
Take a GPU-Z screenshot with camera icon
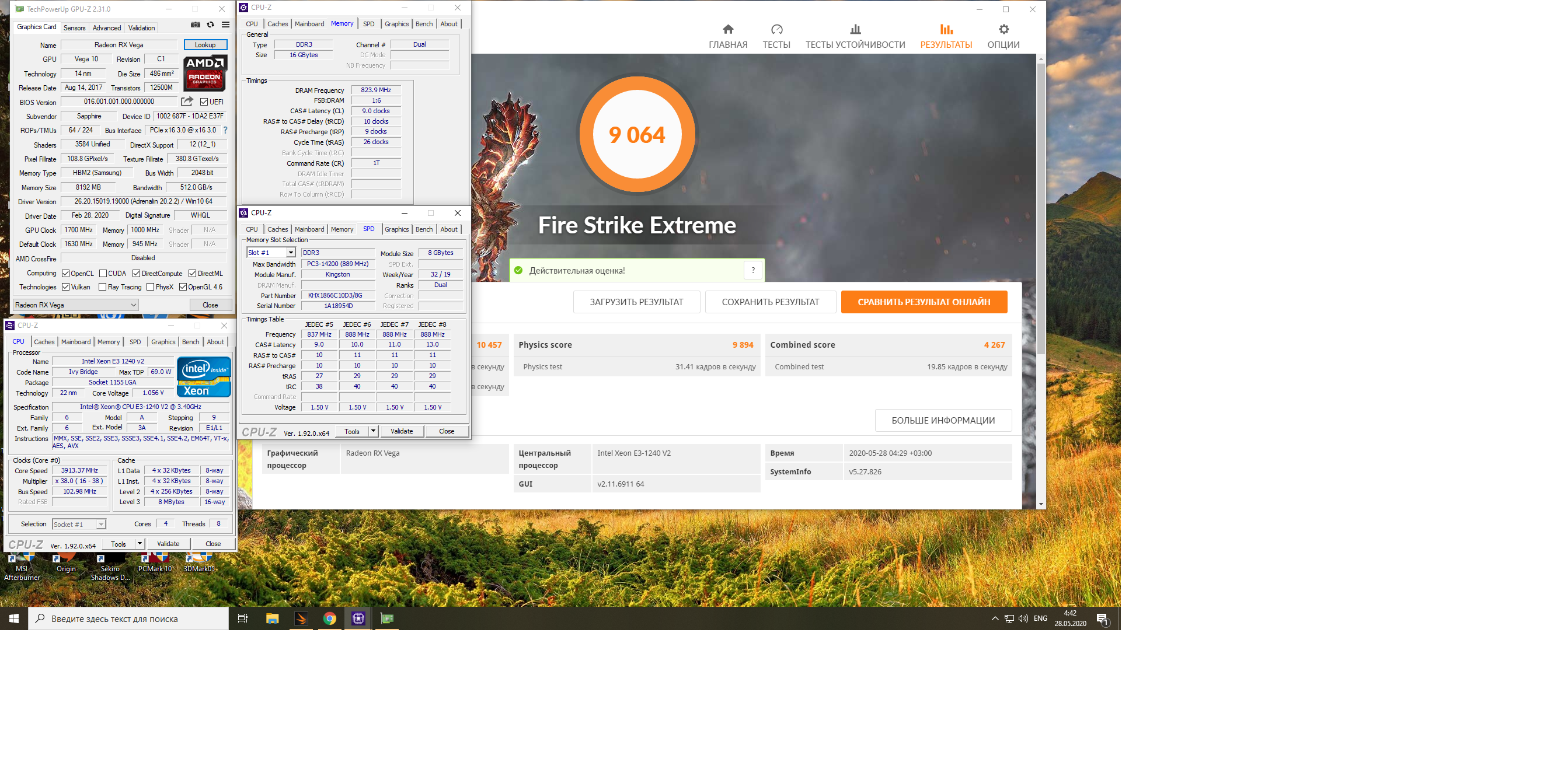pos(196,25)
